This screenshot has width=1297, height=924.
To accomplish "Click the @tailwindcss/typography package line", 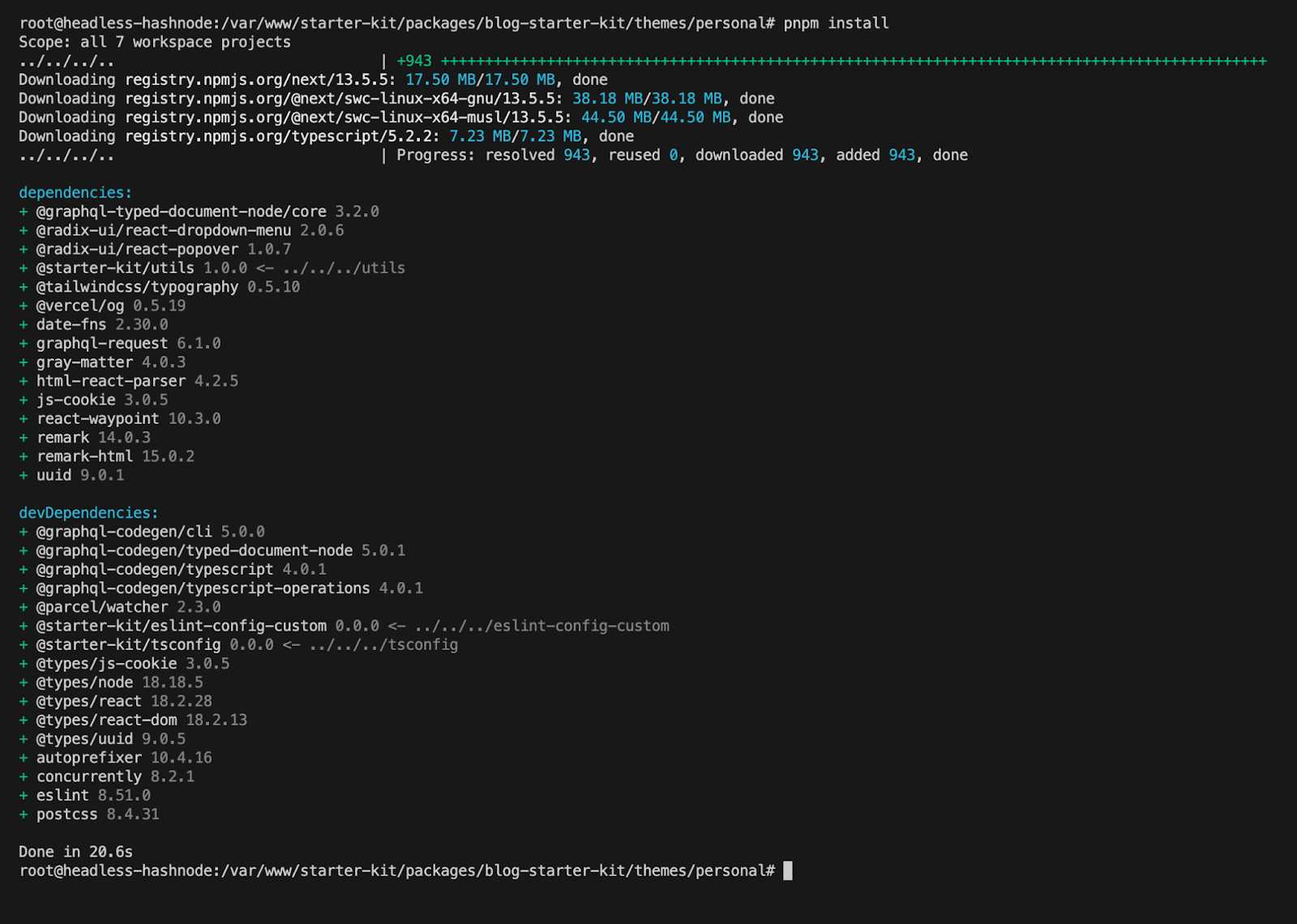I will click(x=167, y=287).
